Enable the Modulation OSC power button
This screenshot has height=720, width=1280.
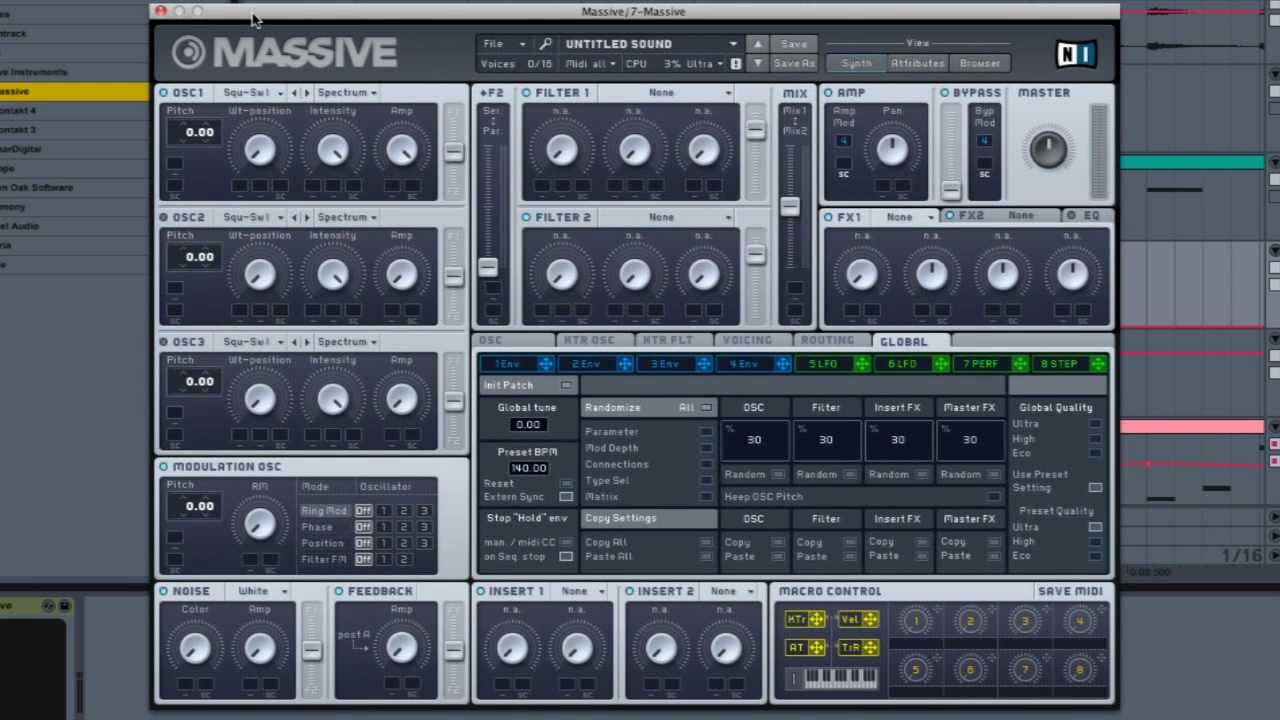164,467
